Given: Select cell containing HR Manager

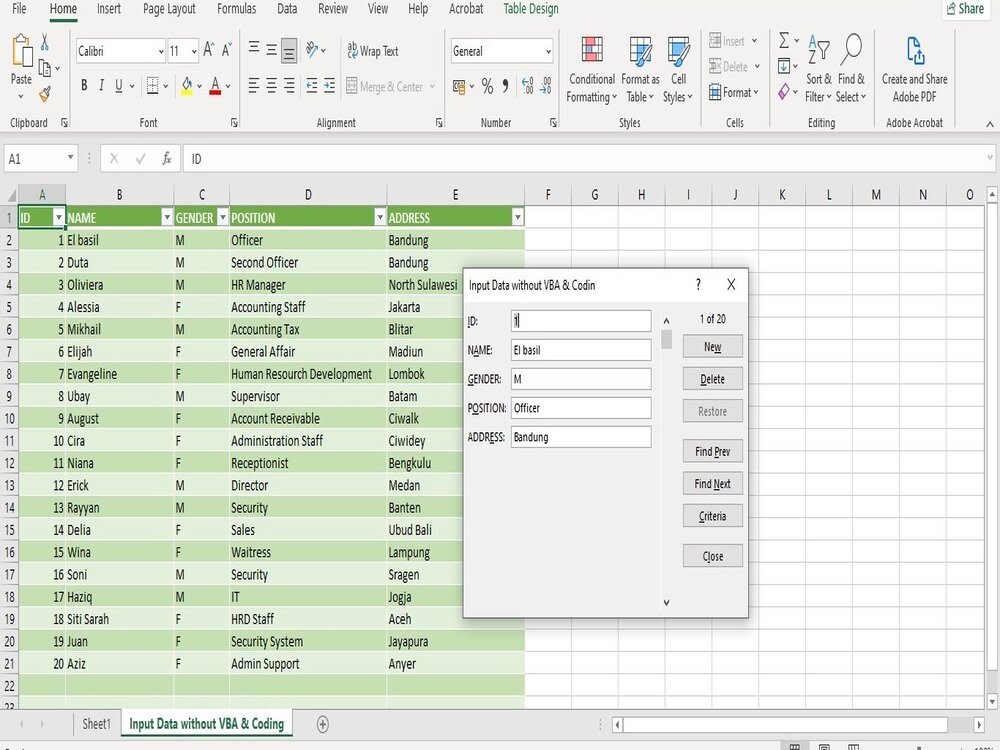Looking at the screenshot, I should (308, 284).
